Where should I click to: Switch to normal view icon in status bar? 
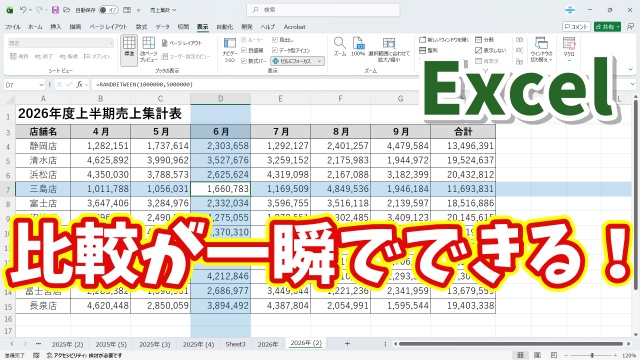520,356
